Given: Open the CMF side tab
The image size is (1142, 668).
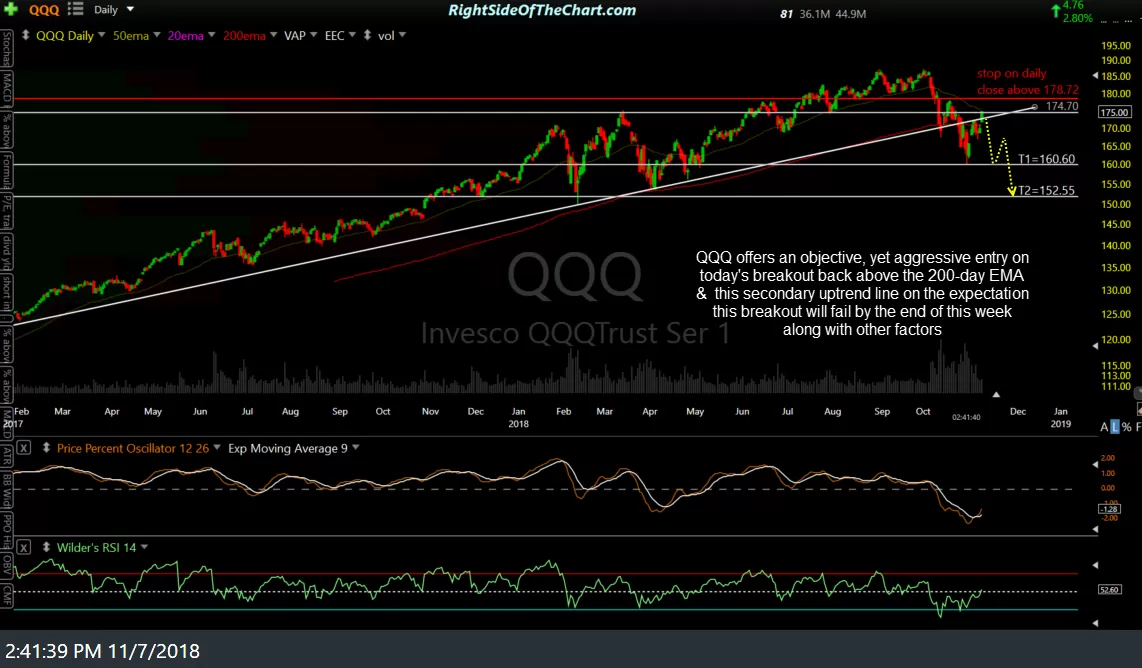Looking at the screenshot, I should pos(7,594).
